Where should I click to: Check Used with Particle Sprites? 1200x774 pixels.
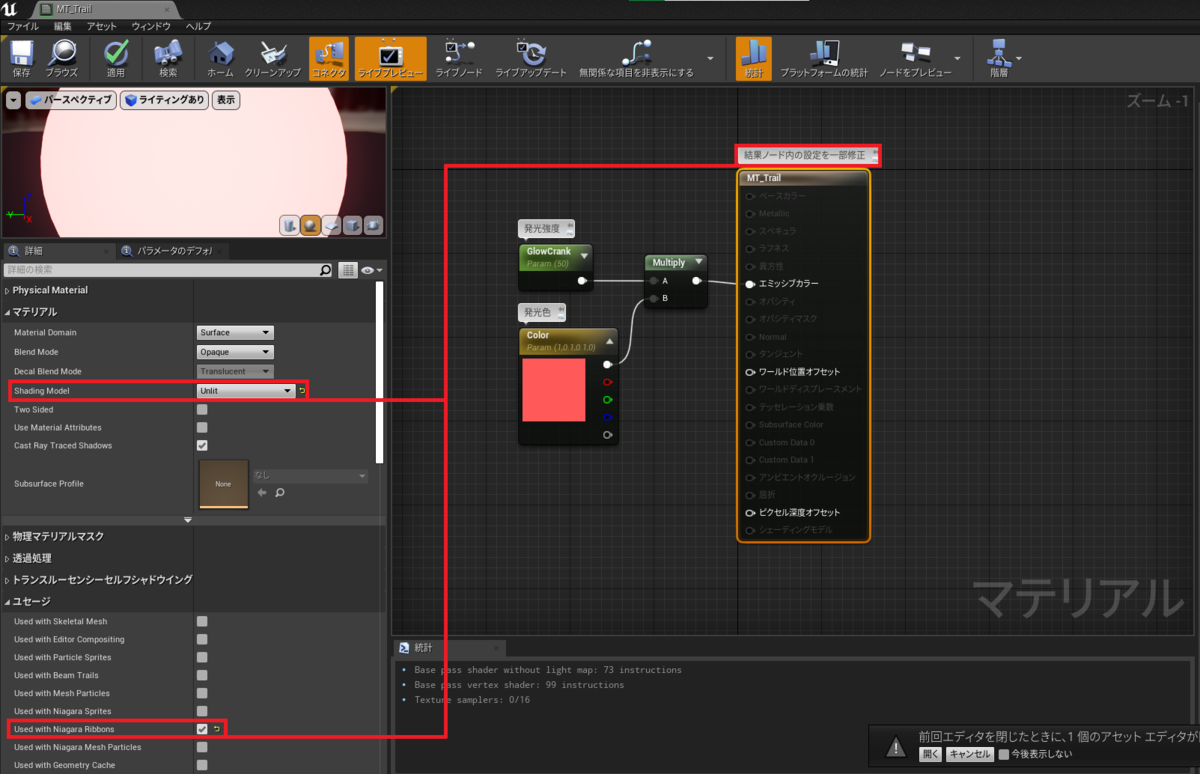click(202, 657)
